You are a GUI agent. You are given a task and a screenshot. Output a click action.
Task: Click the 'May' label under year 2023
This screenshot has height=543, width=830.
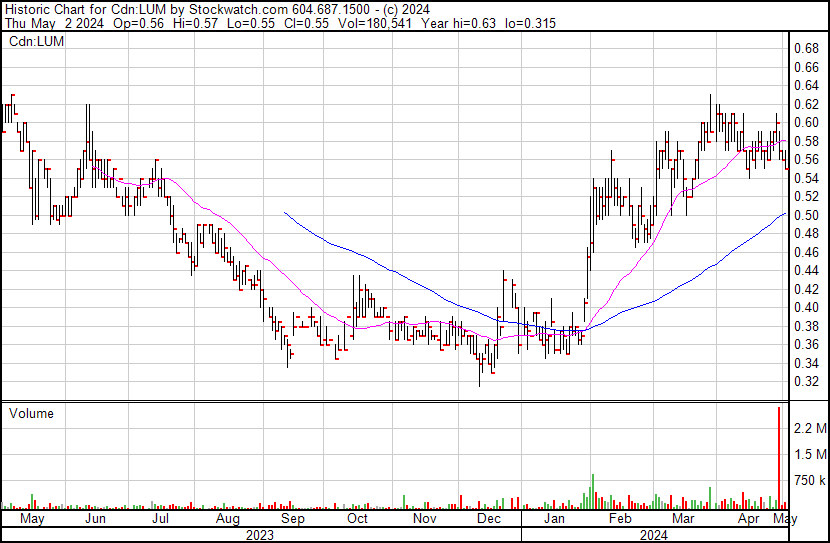click(x=32, y=519)
